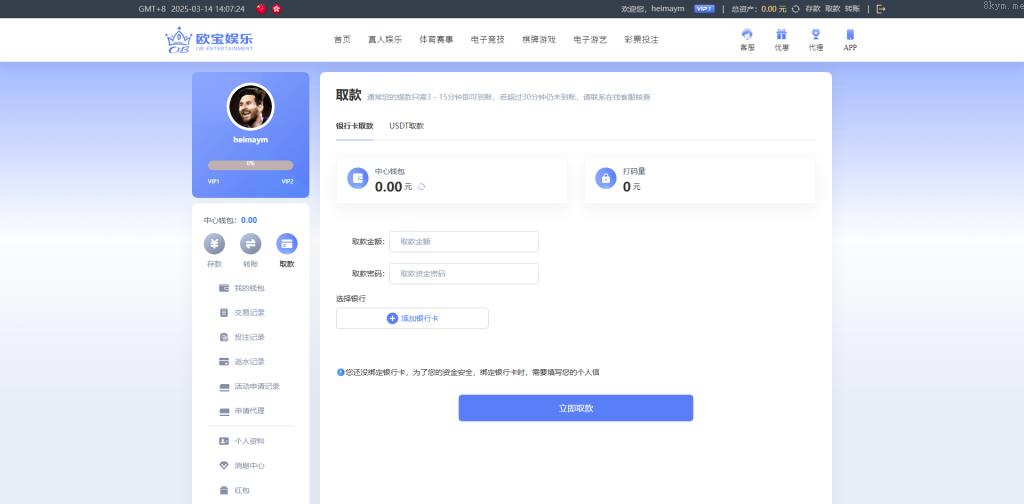Image resolution: width=1024 pixels, height=504 pixels.
Task: Refresh the 中心钱包 balance in wallet card
Action: 421,187
